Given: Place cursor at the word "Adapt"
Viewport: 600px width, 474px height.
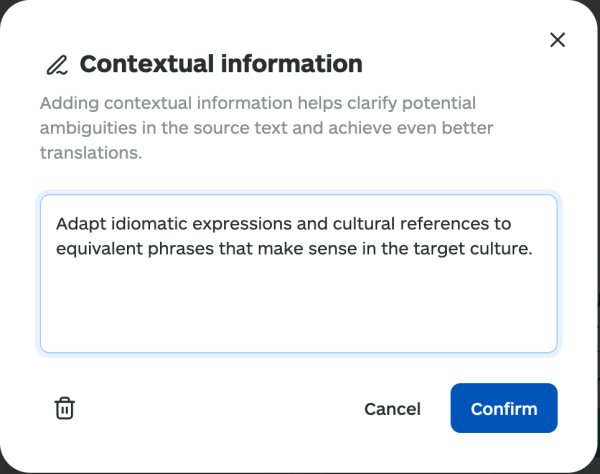Looking at the screenshot, I should pos(79,223).
